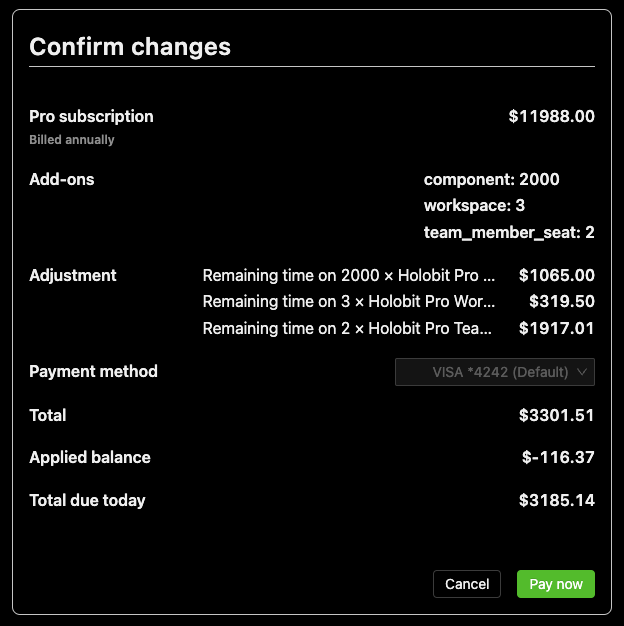Click the $1065.00 adjustment amount
This screenshot has width=624, height=626.
click(557, 275)
